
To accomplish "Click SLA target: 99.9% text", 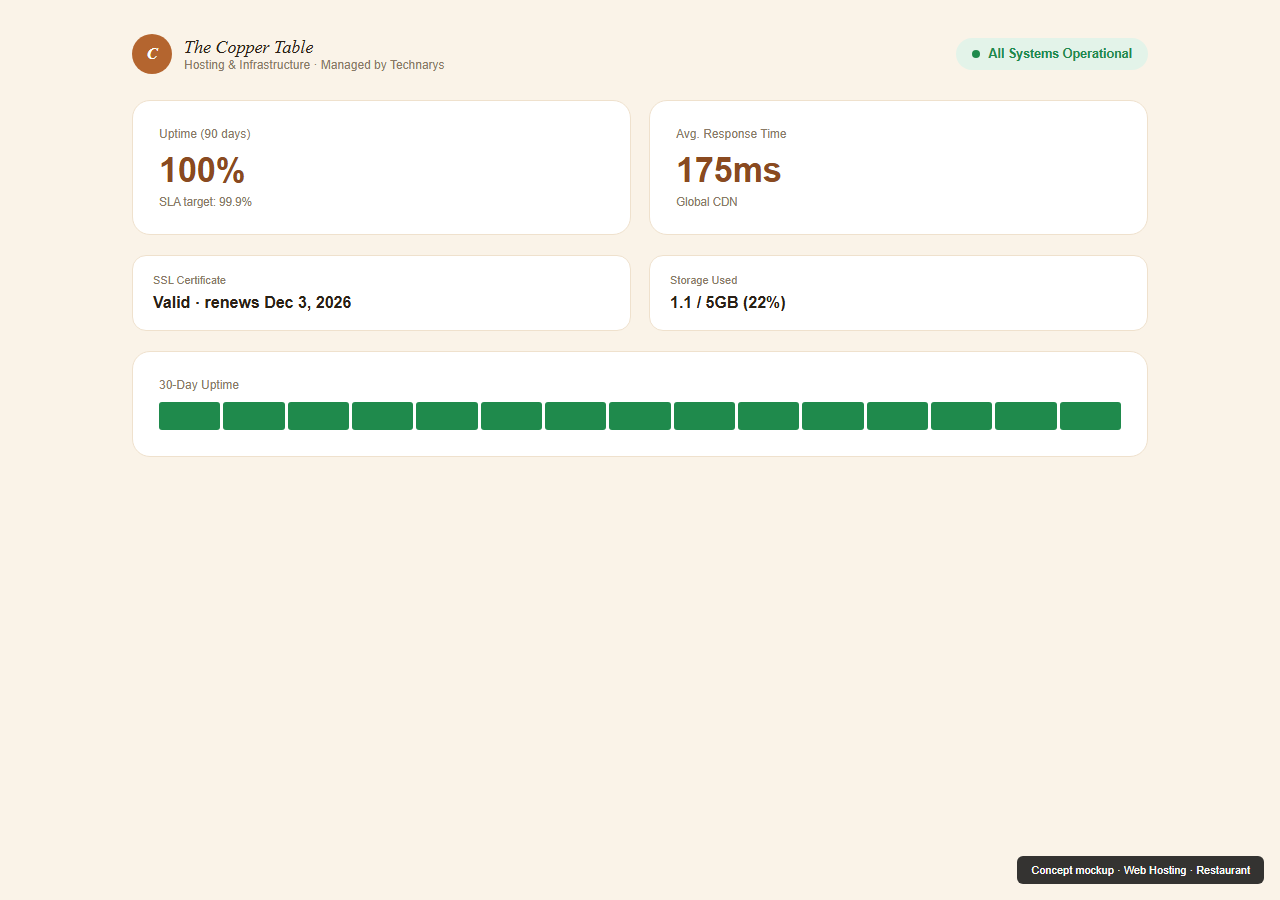I will click(x=205, y=202).
